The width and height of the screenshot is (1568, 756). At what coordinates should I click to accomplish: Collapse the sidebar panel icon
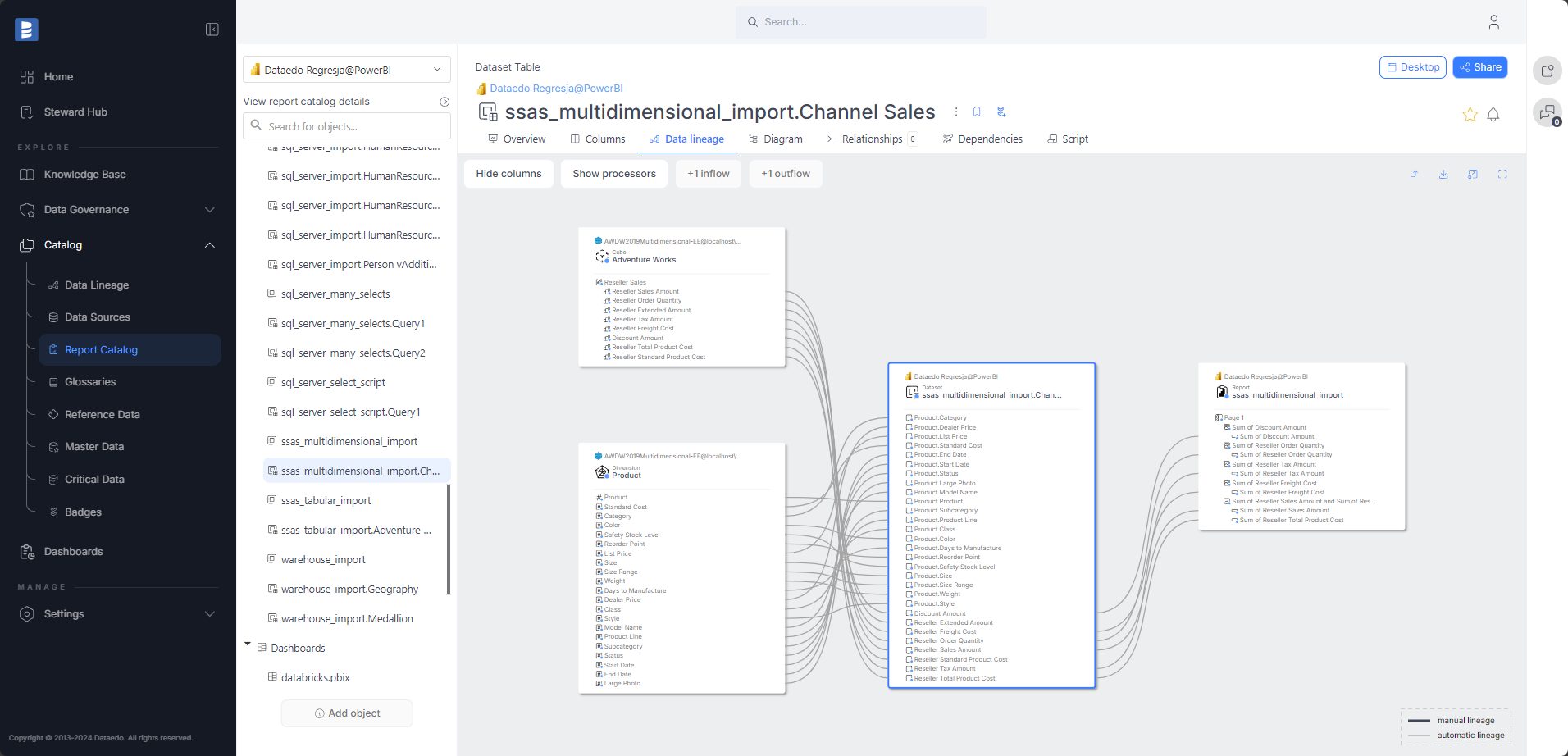coord(212,30)
